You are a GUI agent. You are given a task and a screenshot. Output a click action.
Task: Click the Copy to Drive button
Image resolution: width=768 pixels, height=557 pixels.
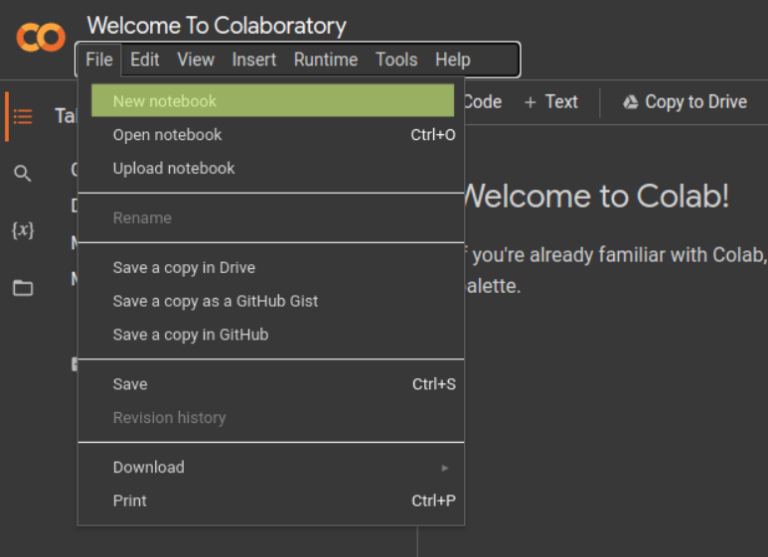pos(685,102)
